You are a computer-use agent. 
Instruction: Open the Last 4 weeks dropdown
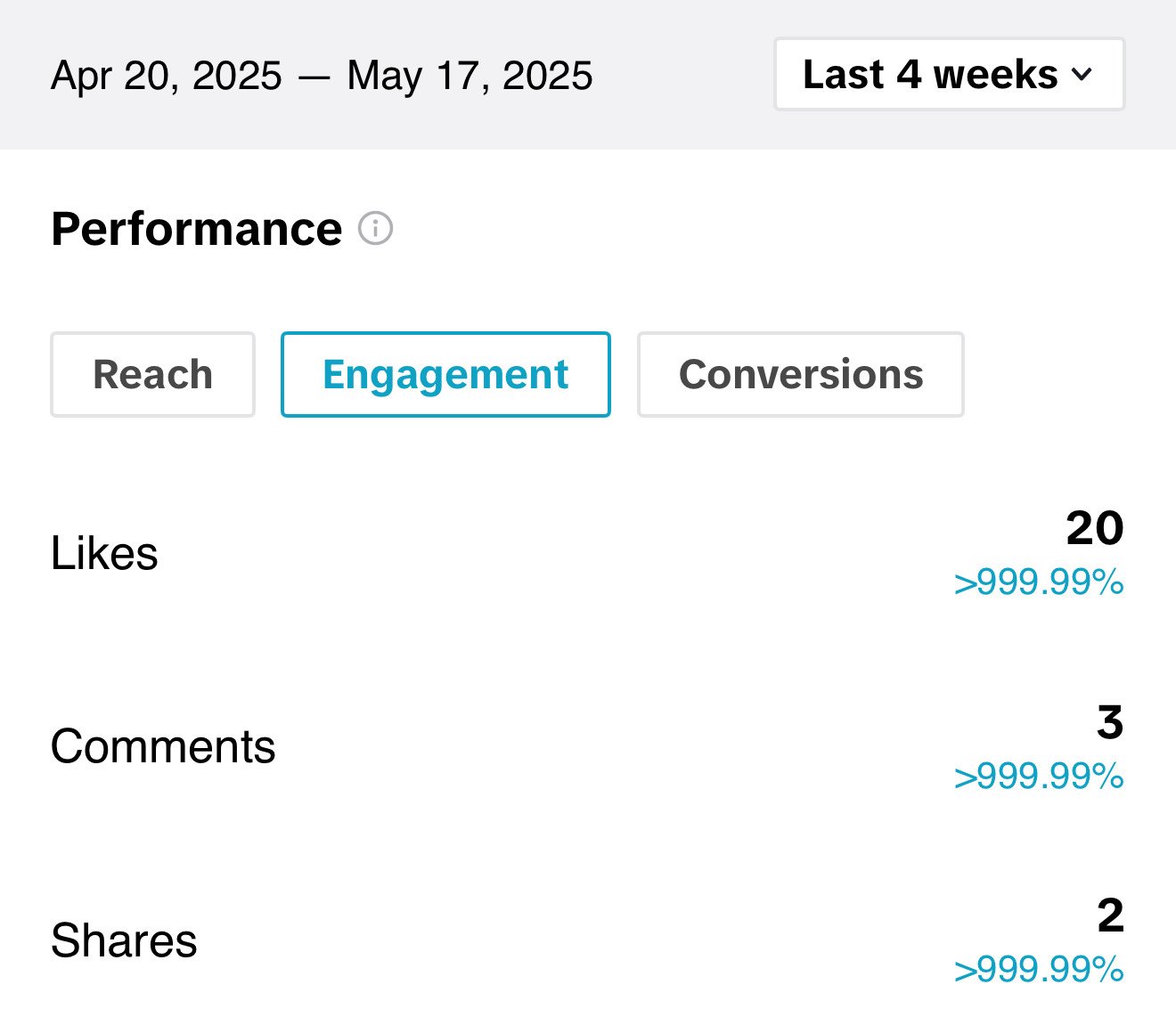pyautogui.click(x=949, y=75)
